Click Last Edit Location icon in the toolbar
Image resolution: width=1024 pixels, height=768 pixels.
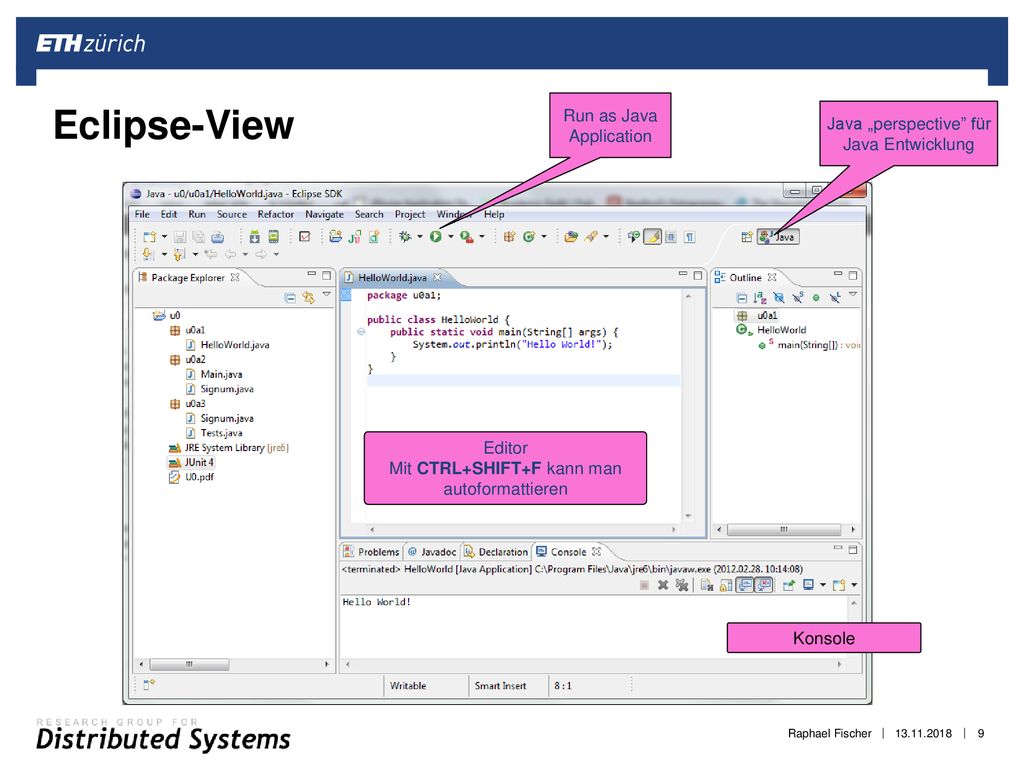click(x=211, y=254)
